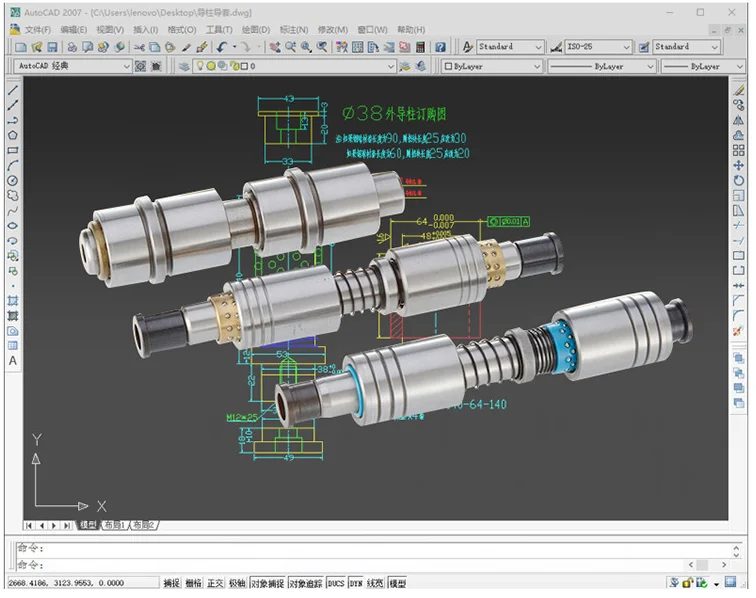Toggle 对象捕捉 object snap button
This screenshot has height=598, width=756.
(x=268, y=583)
